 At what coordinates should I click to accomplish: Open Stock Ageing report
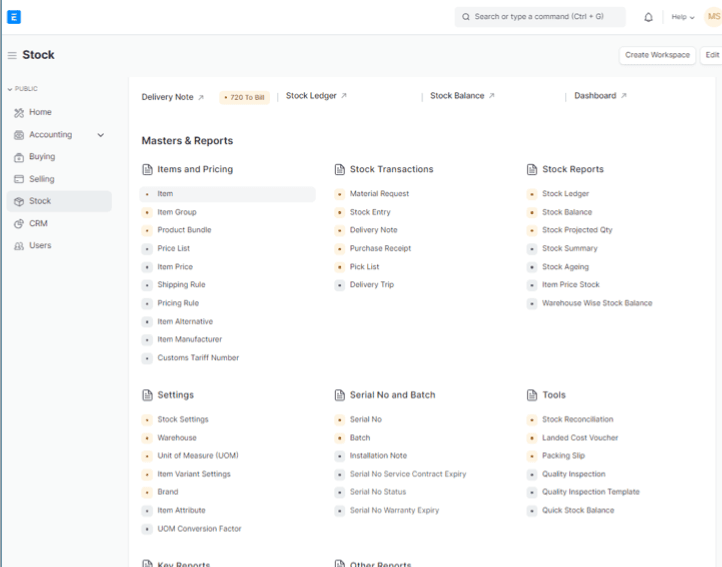[x=565, y=267]
